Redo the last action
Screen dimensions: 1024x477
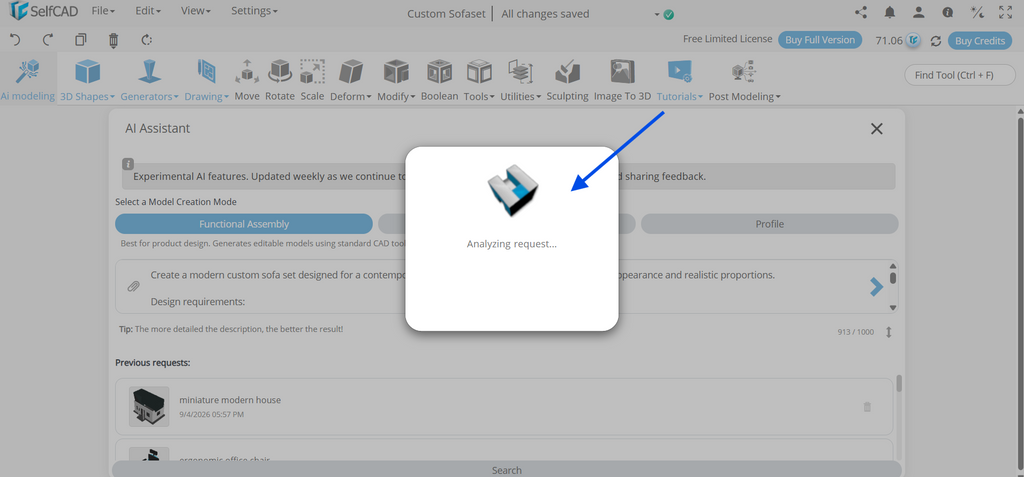[x=48, y=40]
